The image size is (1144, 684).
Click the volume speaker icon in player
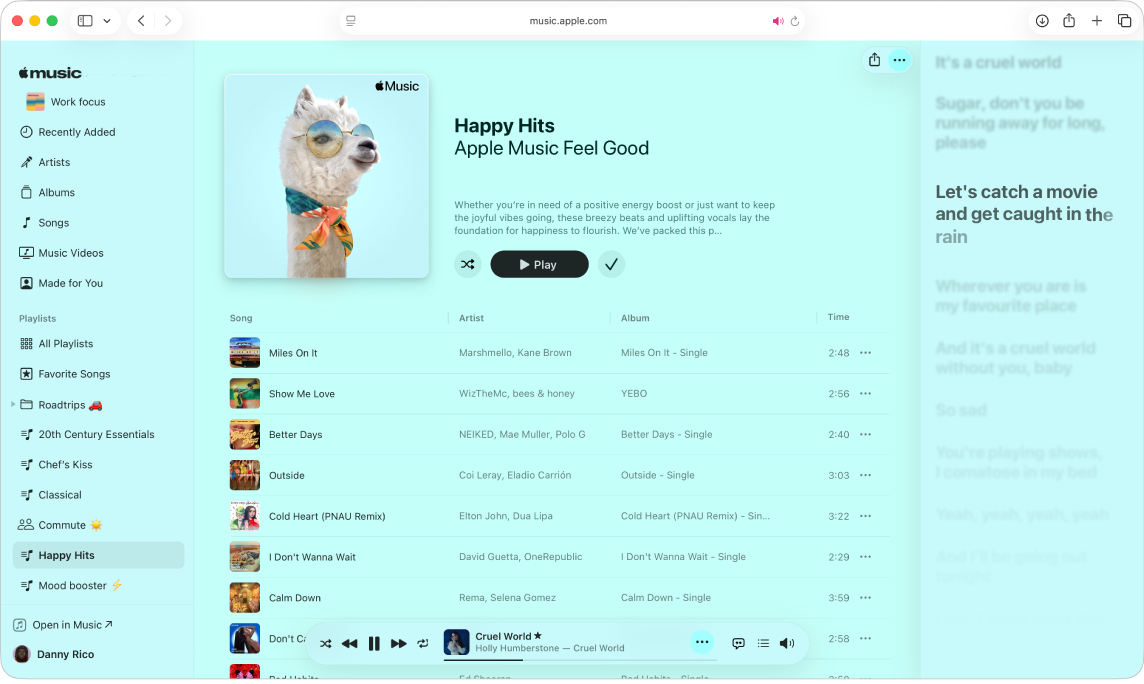[786, 643]
